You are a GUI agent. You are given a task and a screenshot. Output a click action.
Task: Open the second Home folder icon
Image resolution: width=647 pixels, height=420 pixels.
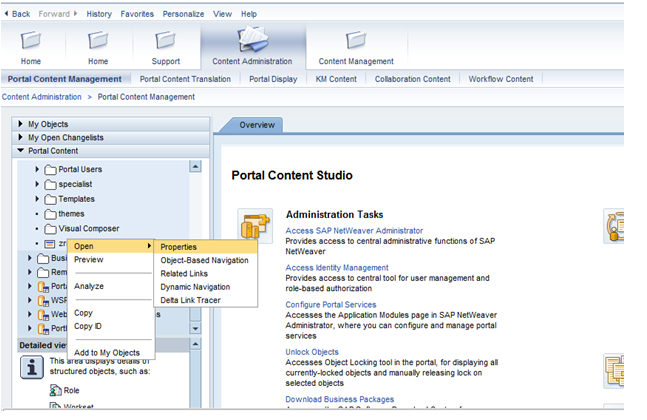coord(98,40)
